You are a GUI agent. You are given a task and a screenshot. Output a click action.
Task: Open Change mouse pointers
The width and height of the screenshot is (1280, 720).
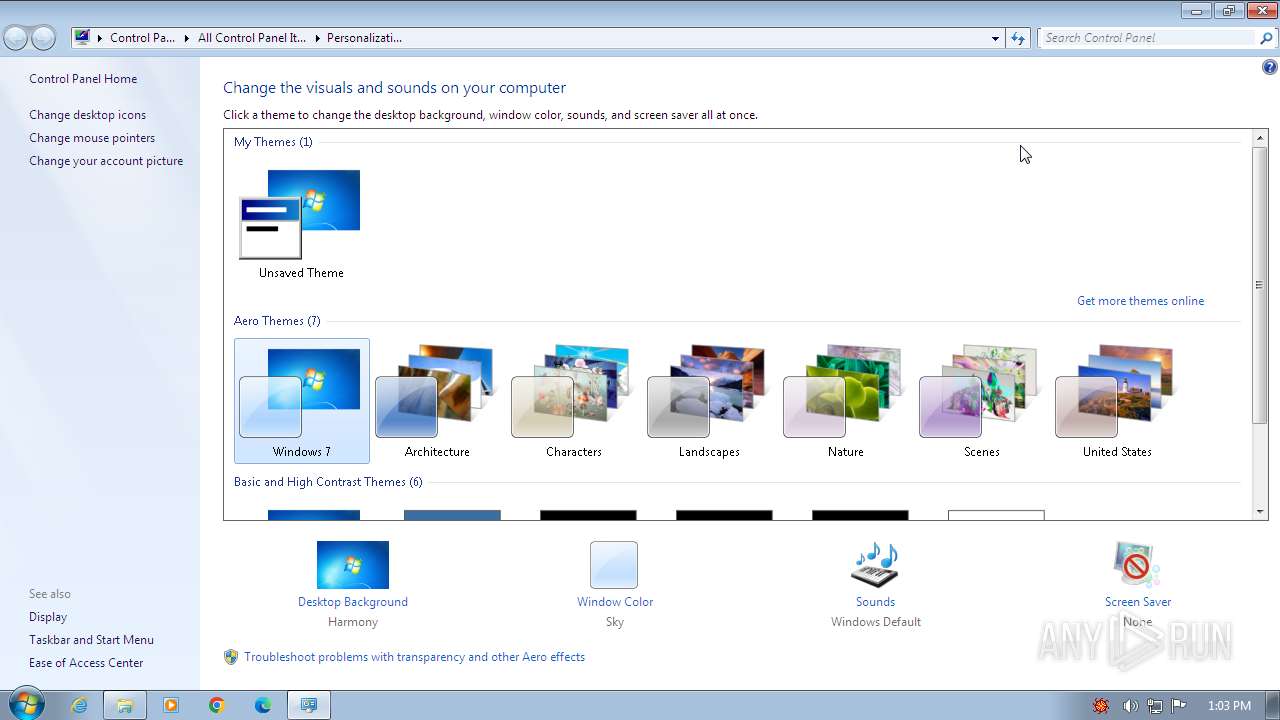coord(92,138)
